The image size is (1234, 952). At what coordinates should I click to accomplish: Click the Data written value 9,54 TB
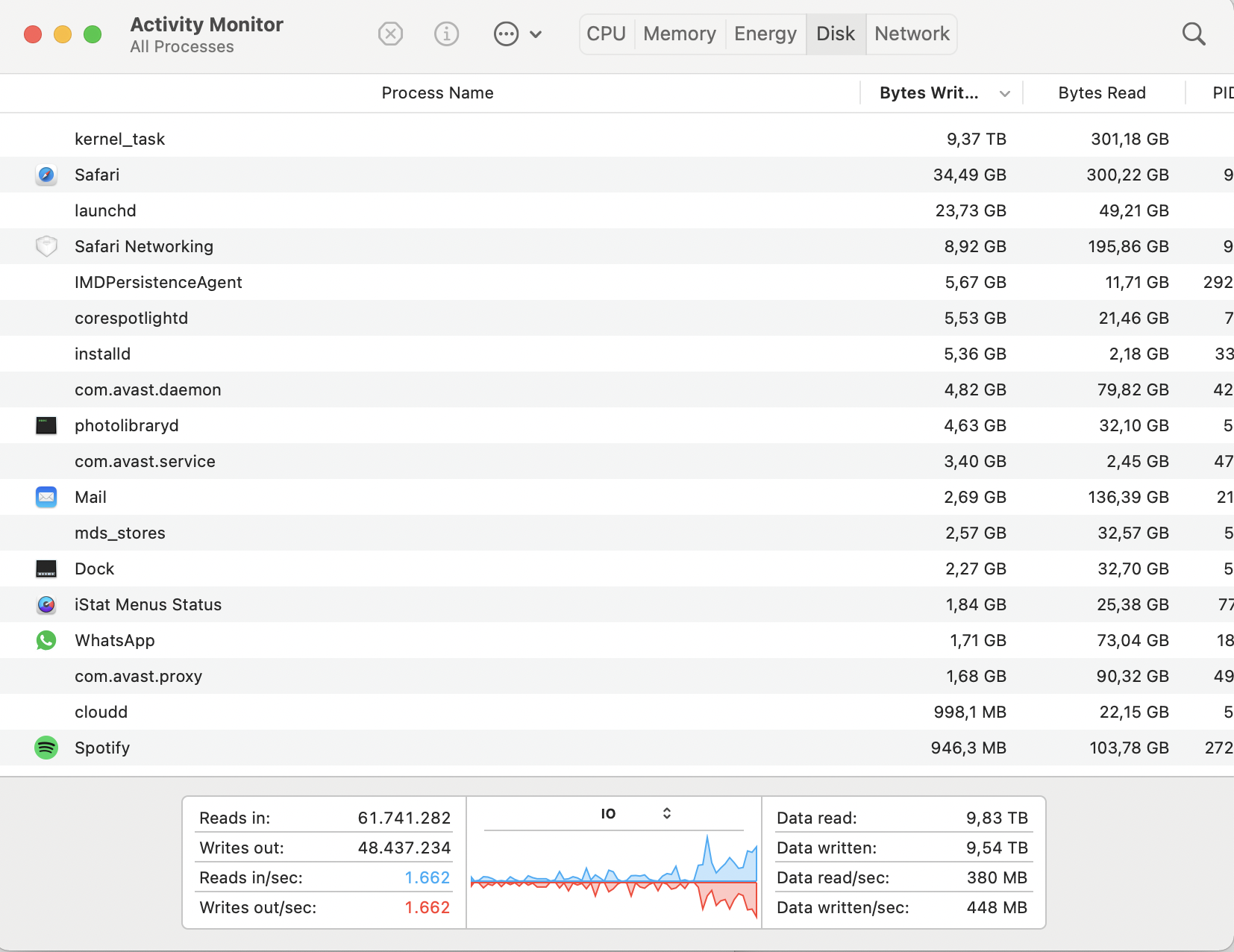pos(997,848)
